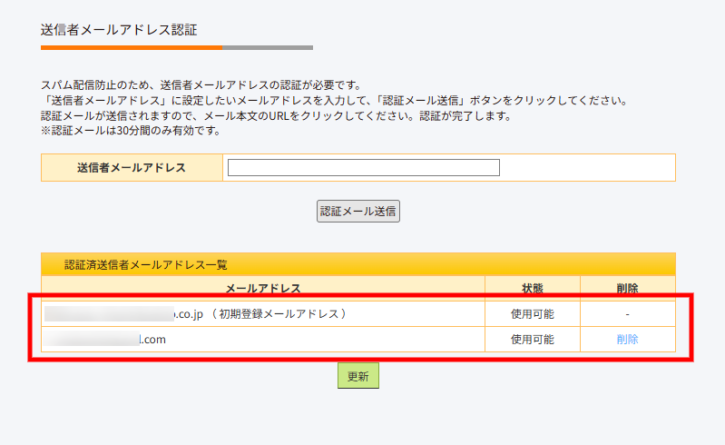
Task: Click the 削除 column header
Action: (627, 288)
